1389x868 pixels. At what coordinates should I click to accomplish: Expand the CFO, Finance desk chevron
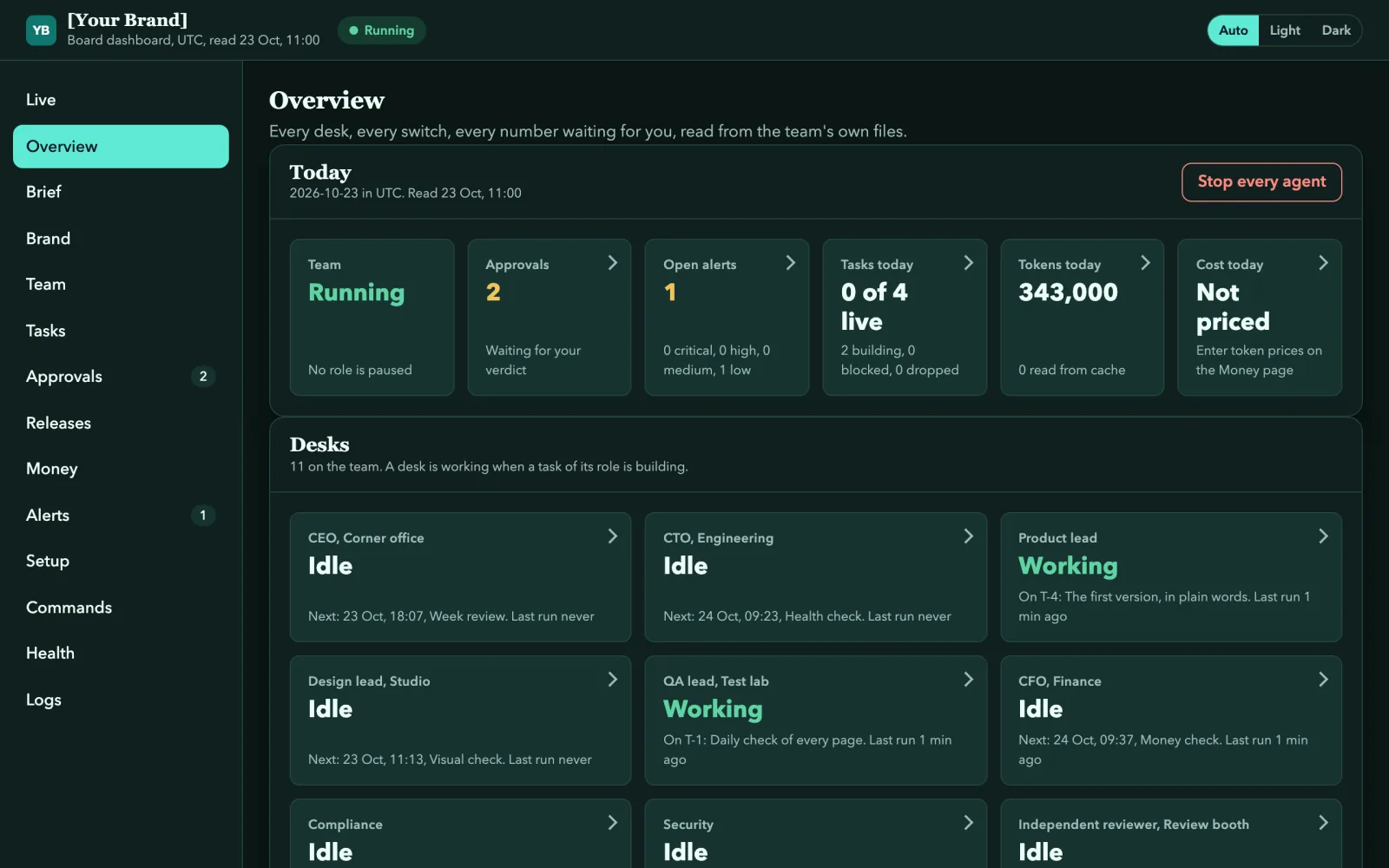[1323, 680]
